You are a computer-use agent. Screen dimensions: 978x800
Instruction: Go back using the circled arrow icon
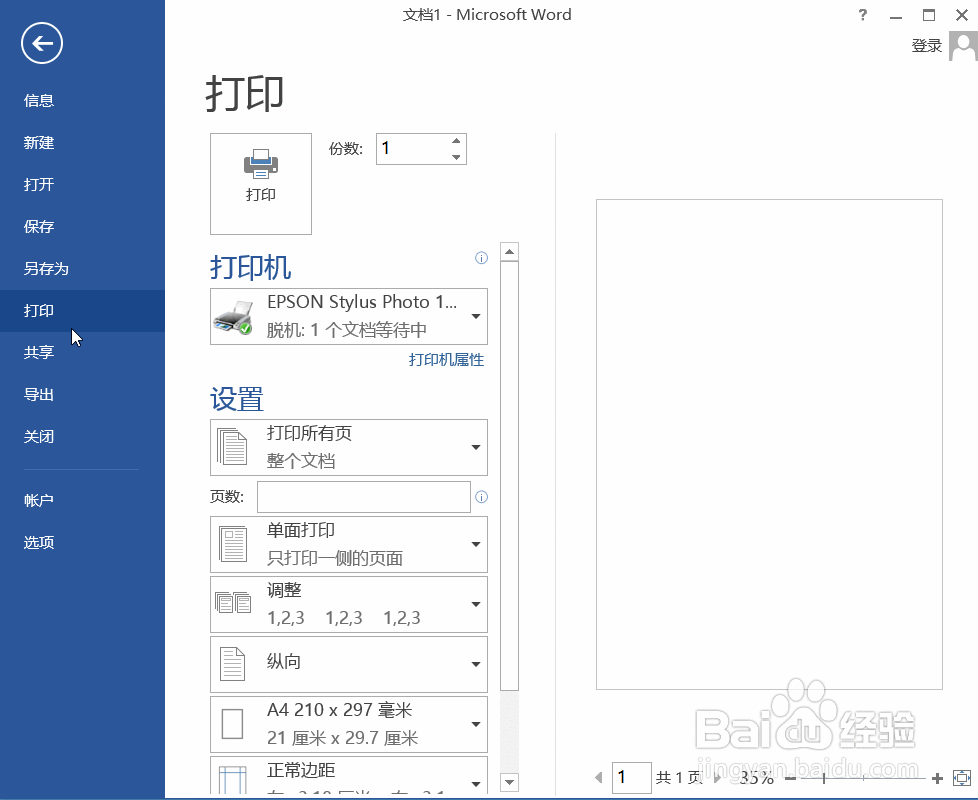pyautogui.click(x=42, y=44)
